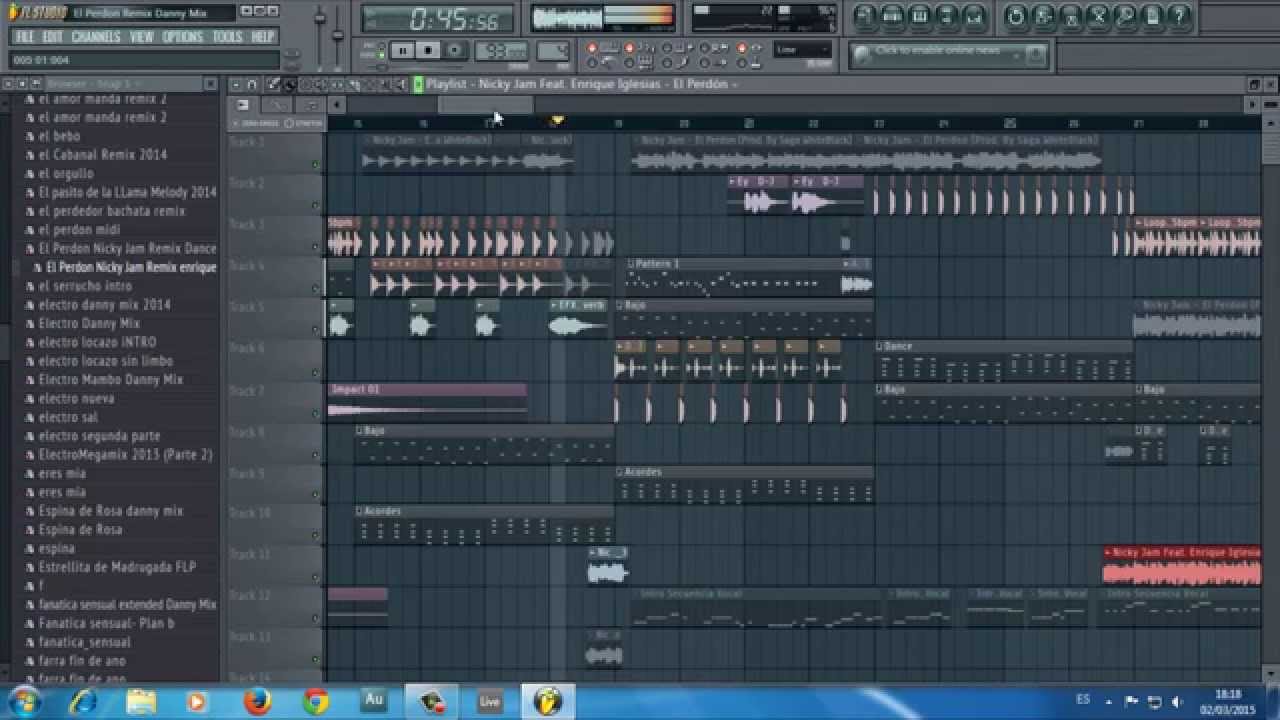Screen dimensions: 1280x720
Task: Mute Track 8 via its green dot
Action: pos(315,454)
